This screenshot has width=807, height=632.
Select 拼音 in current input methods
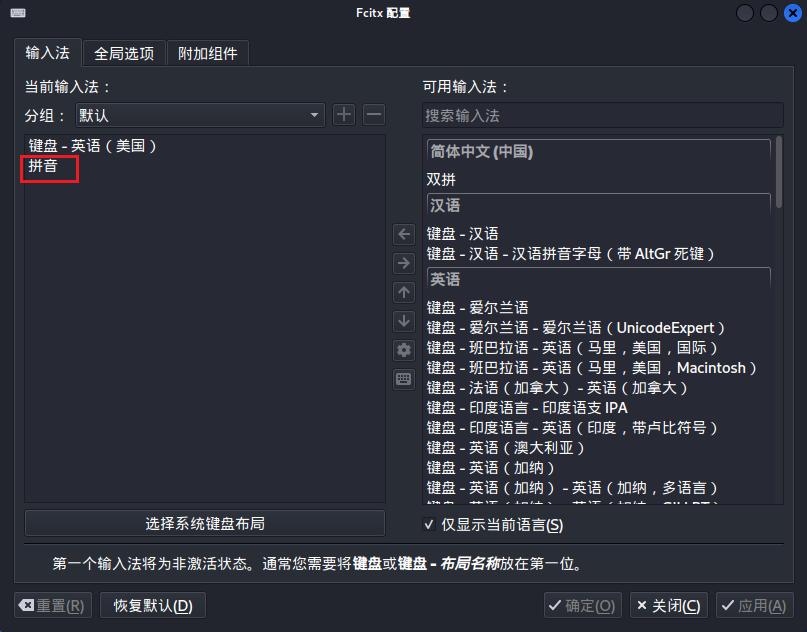pyautogui.click(x=205, y=166)
